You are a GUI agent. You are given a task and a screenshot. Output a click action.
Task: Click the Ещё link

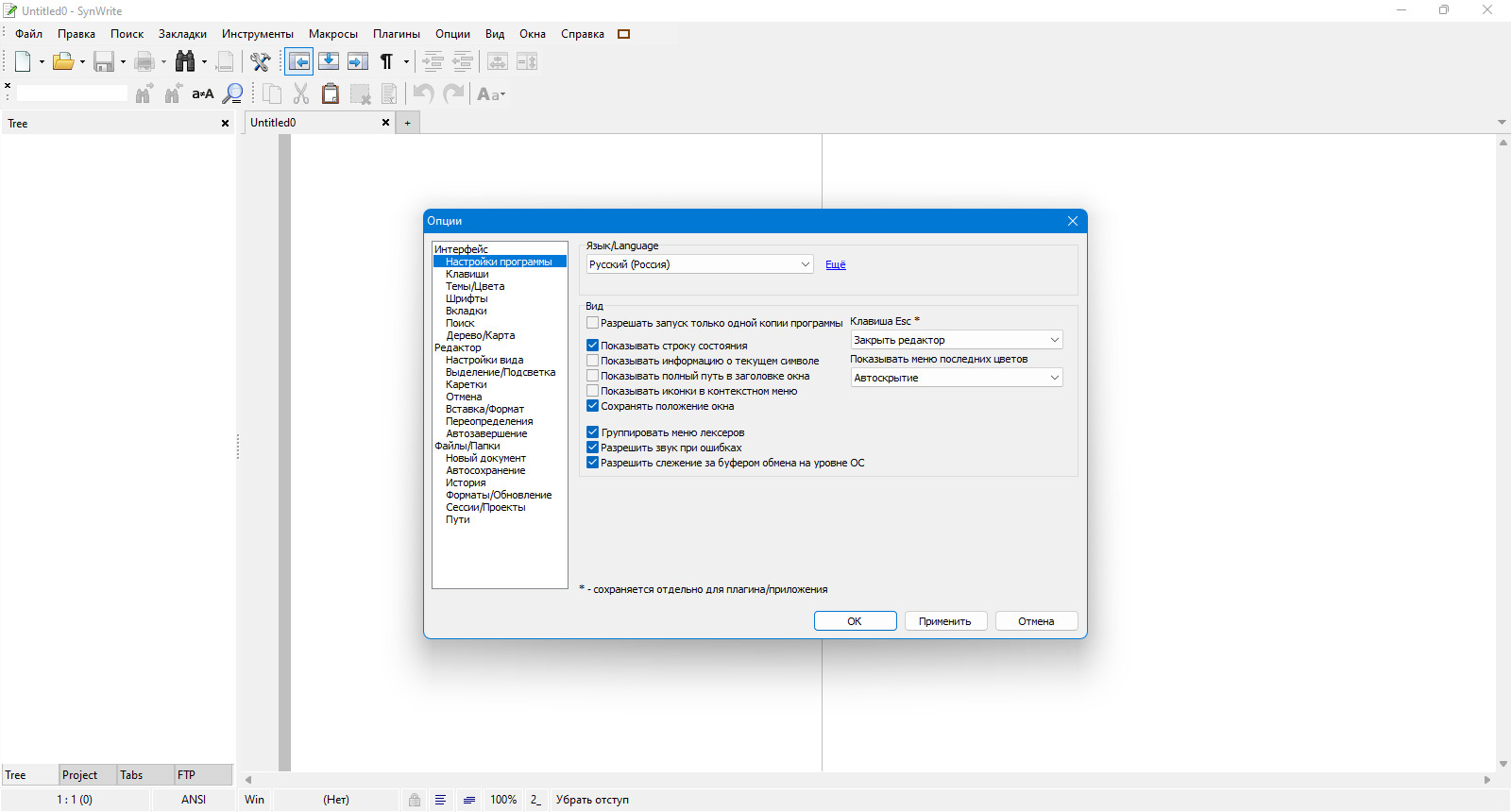pyautogui.click(x=836, y=265)
